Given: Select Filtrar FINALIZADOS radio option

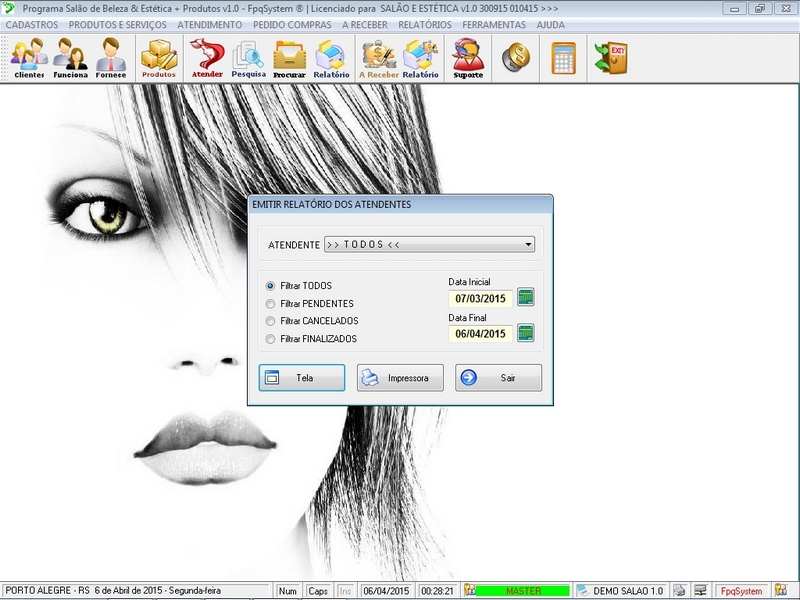Looking at the screenshot, I should (x=270, y=340).
